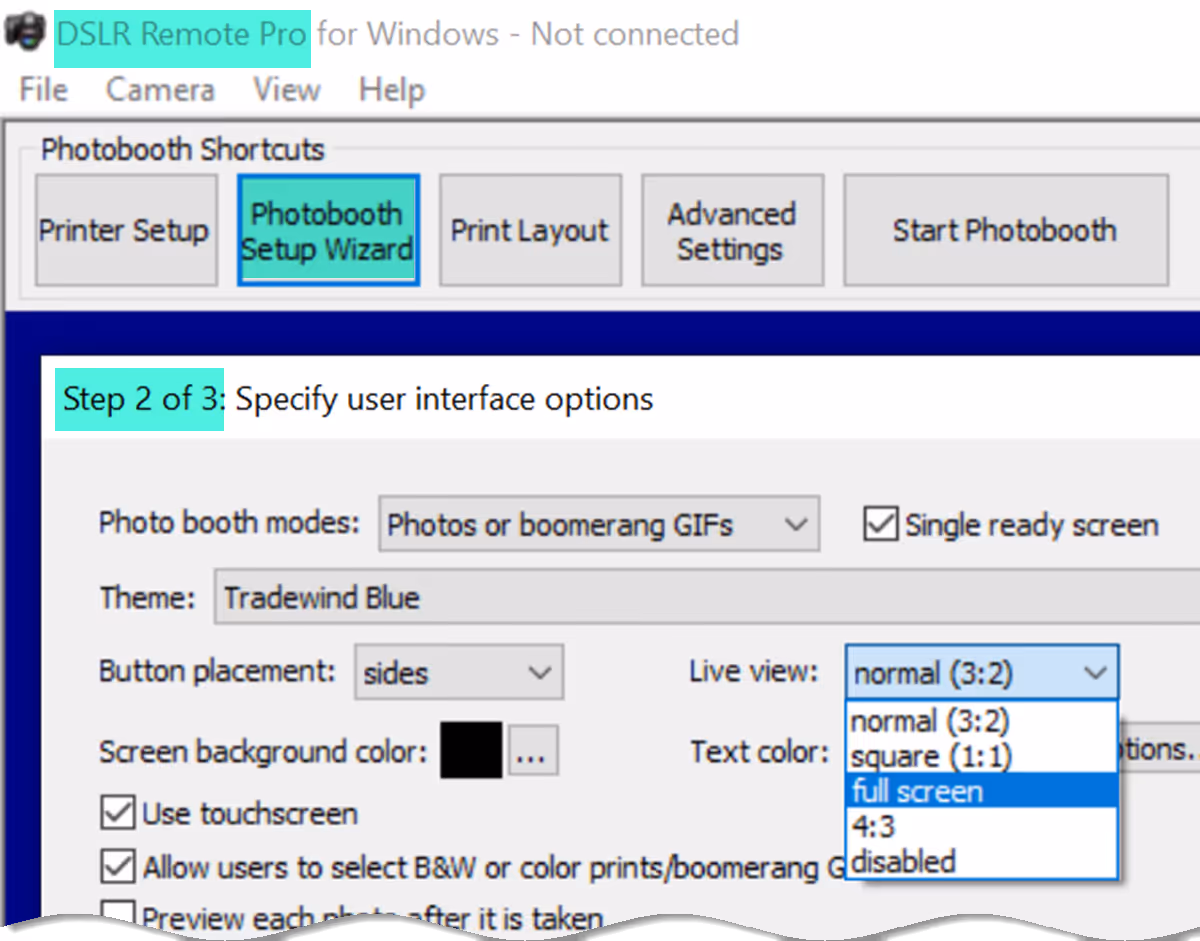This screenshot has width=1200, height=941.
Task: Launch the Photobooth Setup Wizard
Action: 328,231
